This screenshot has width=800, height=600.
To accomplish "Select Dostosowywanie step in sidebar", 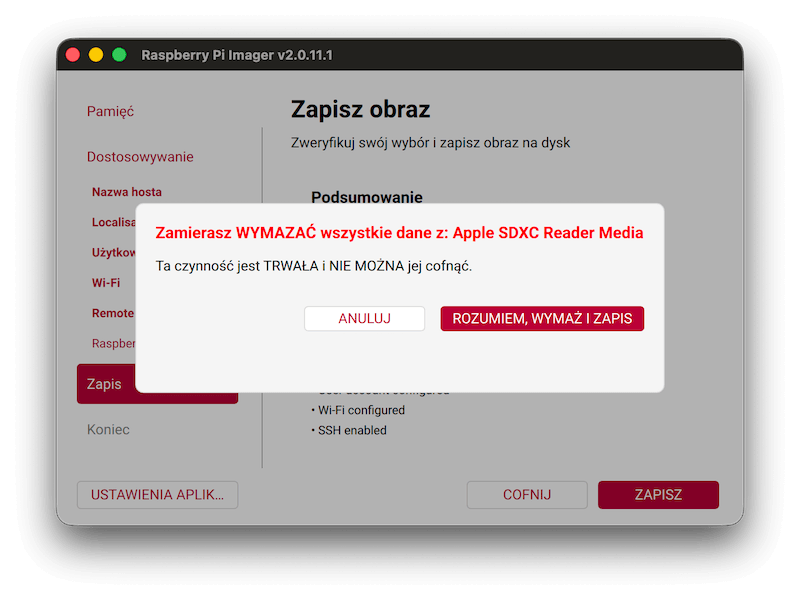I will coord(140,157).
